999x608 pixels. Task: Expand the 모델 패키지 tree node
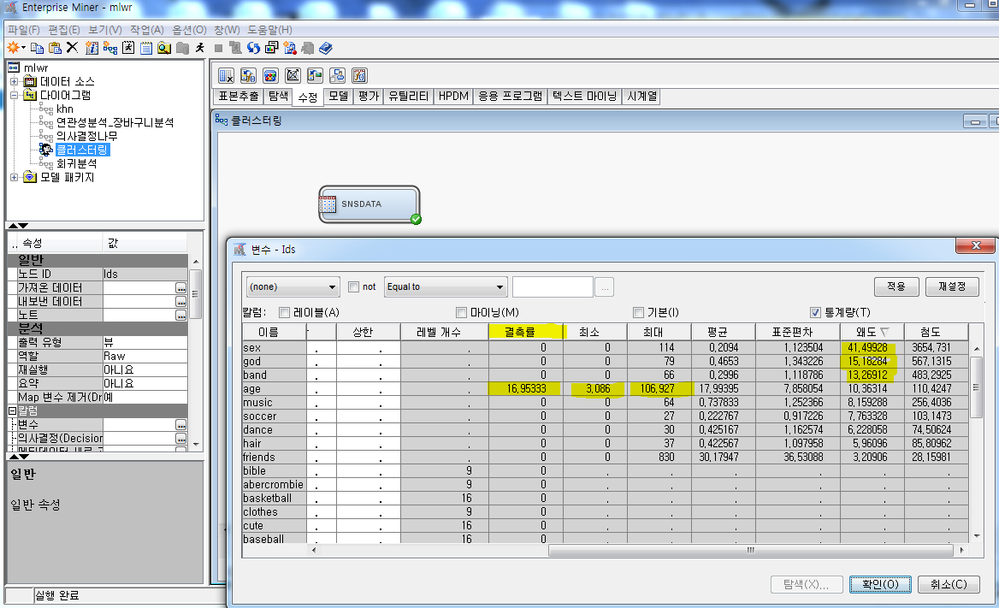click(x=14, y=177)
